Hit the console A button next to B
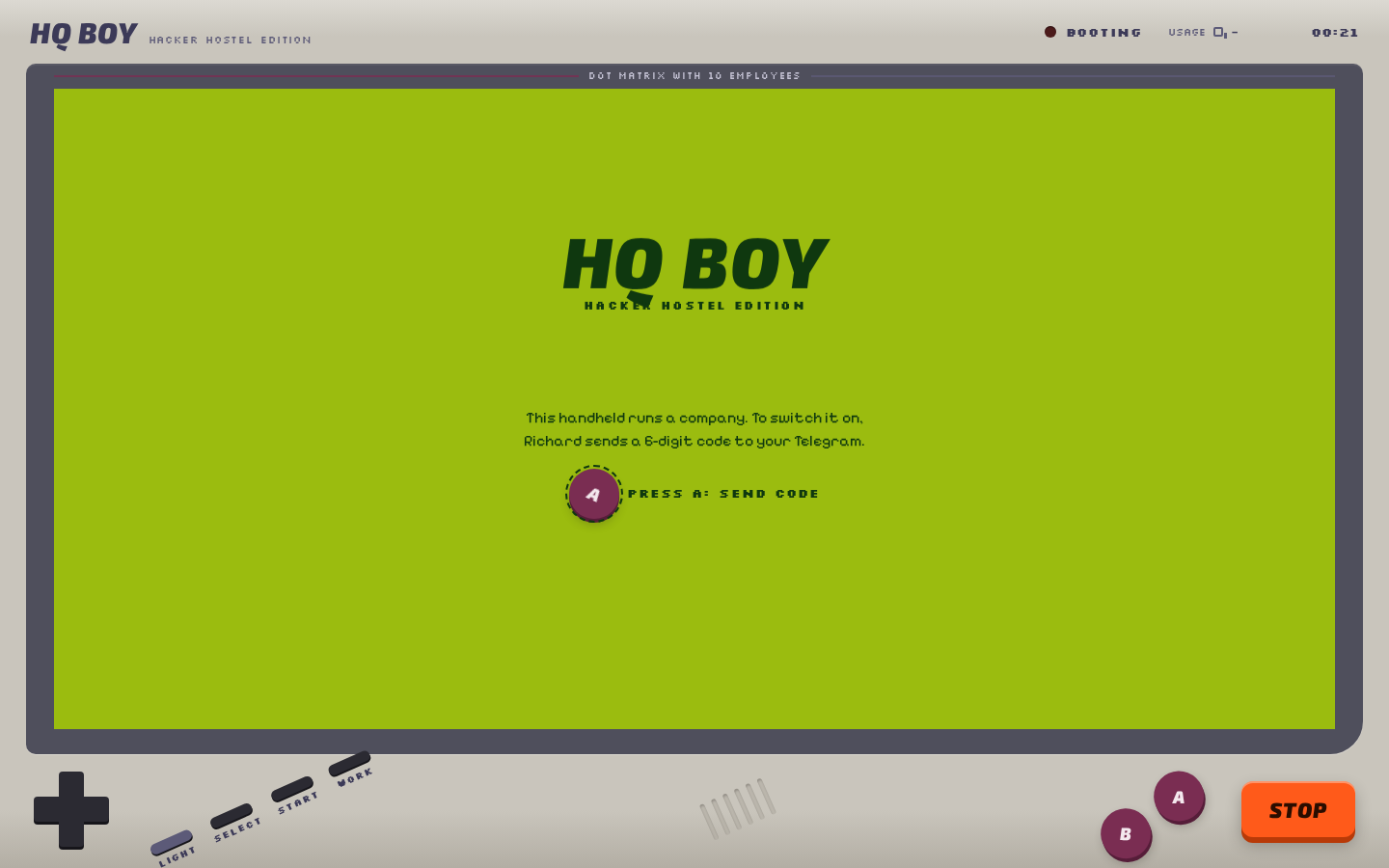1389x868 pixels. tap(1179, 798)
